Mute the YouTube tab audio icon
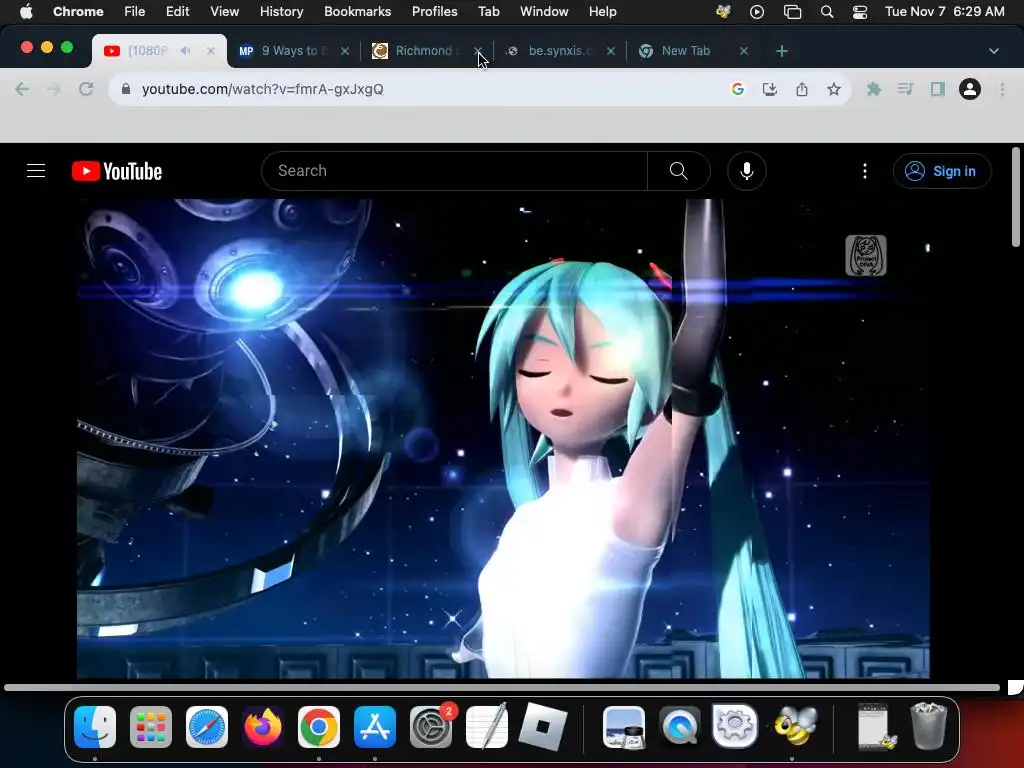Image resolution: width=1024 pixels, height=768 pixels. [x=185, y=51]
